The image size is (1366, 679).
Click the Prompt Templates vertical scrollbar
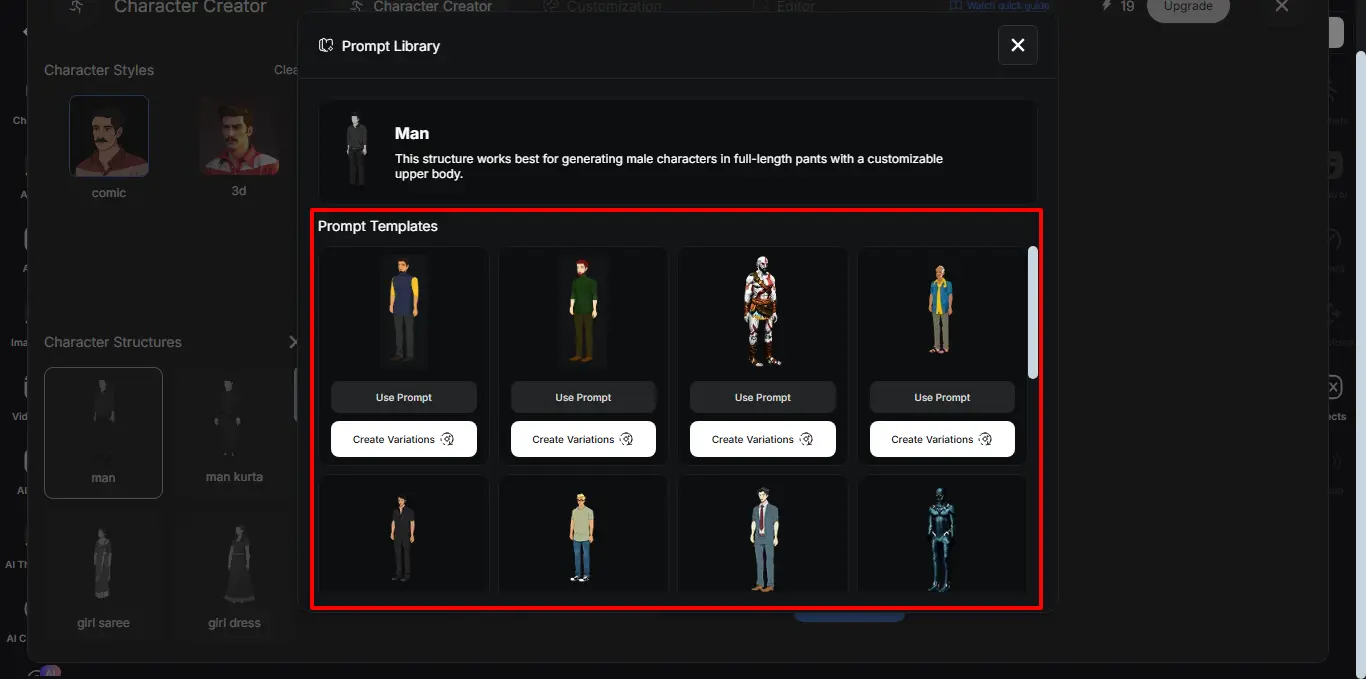[1033, 312]
